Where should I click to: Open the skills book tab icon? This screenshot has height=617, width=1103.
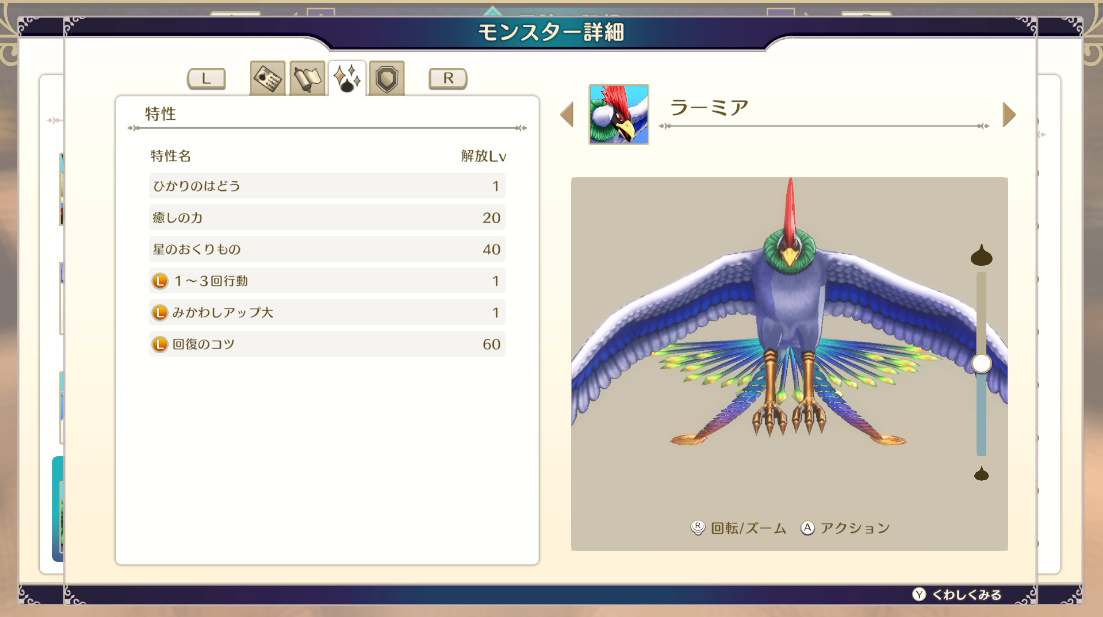coord(307,78)
